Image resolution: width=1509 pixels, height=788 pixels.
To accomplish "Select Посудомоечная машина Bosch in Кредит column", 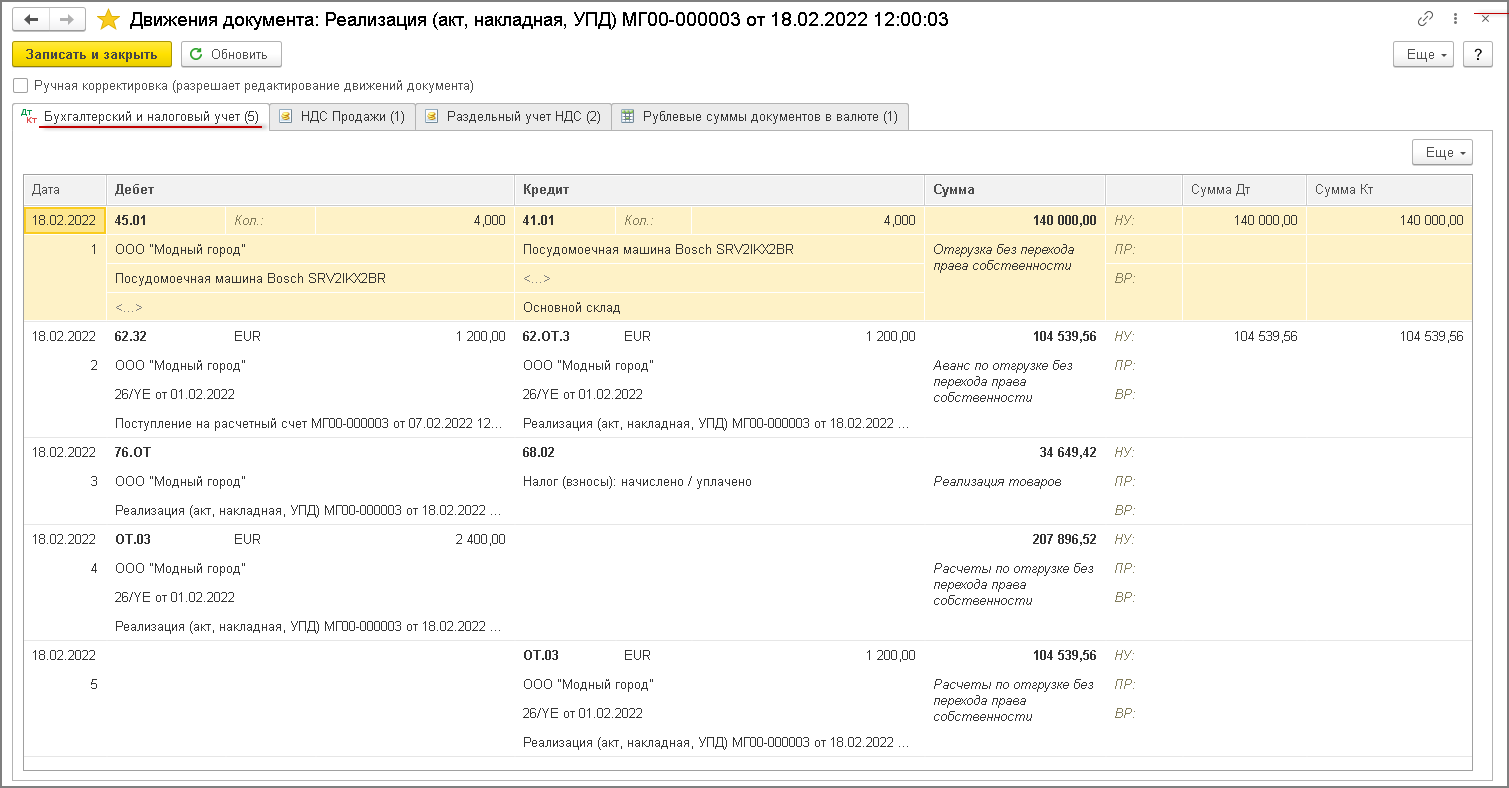I will coord(719,250).
